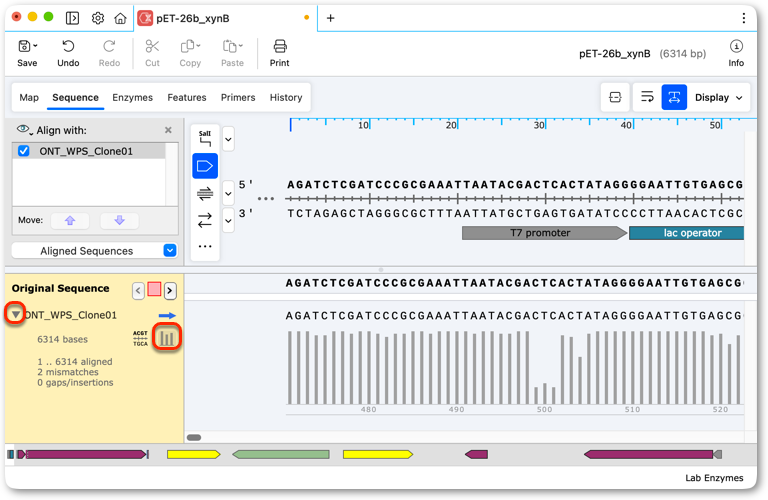Screen dimensions: 768x500
Task: Click the Lab Enzymes link
Action: coord(714,477)
